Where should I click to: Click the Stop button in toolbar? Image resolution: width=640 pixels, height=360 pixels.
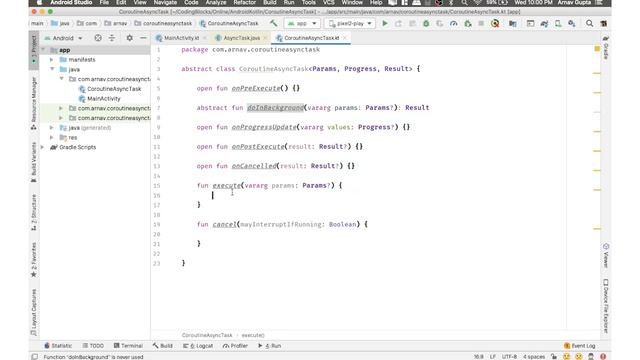(x=481, y=24)
